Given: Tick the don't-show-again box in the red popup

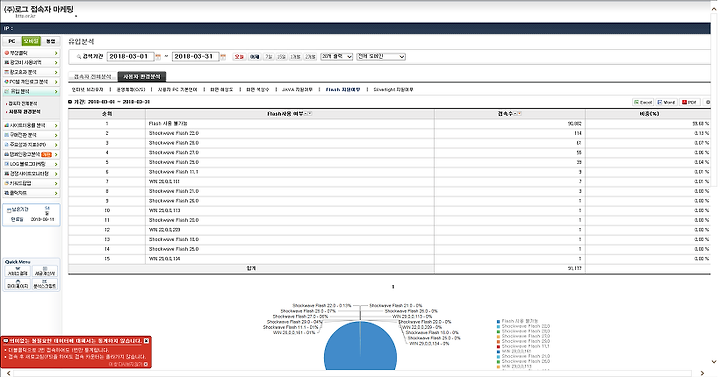Looking at the screenshot, I should click(x=146, y=364).
